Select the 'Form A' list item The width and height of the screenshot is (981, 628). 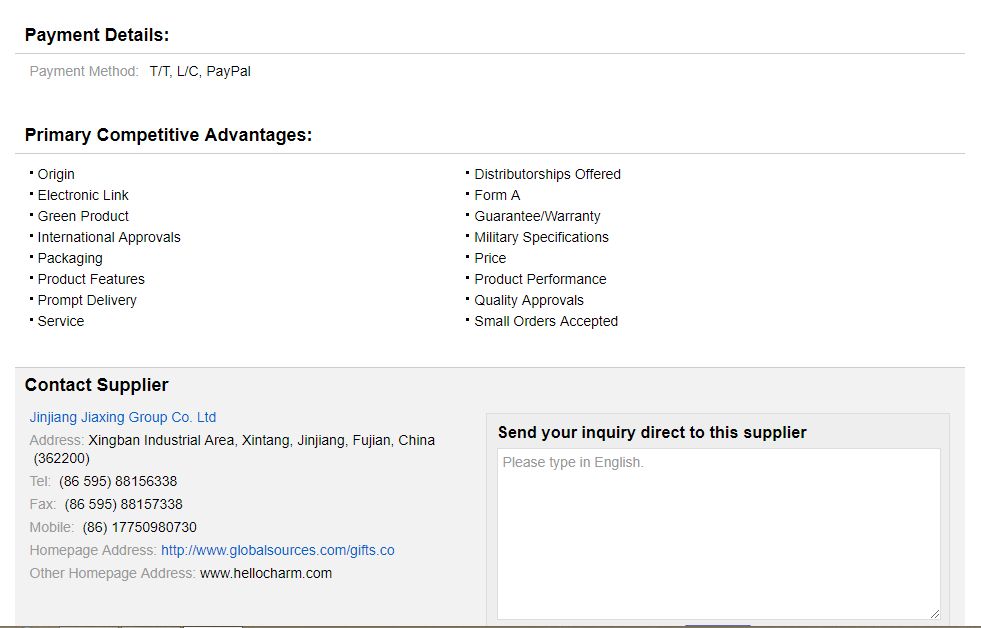pyautogui.click(x=497, y=195)
